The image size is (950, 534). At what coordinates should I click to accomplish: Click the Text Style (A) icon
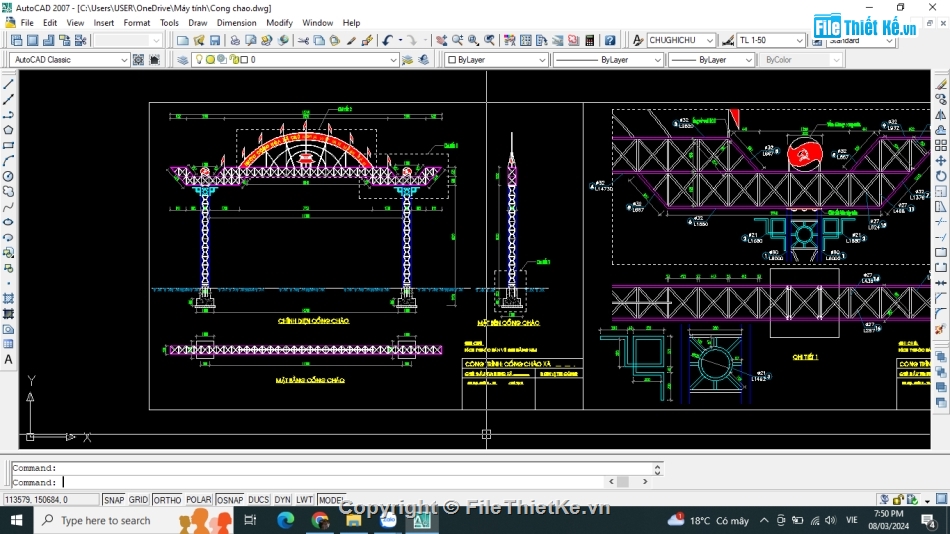point(637,41)
